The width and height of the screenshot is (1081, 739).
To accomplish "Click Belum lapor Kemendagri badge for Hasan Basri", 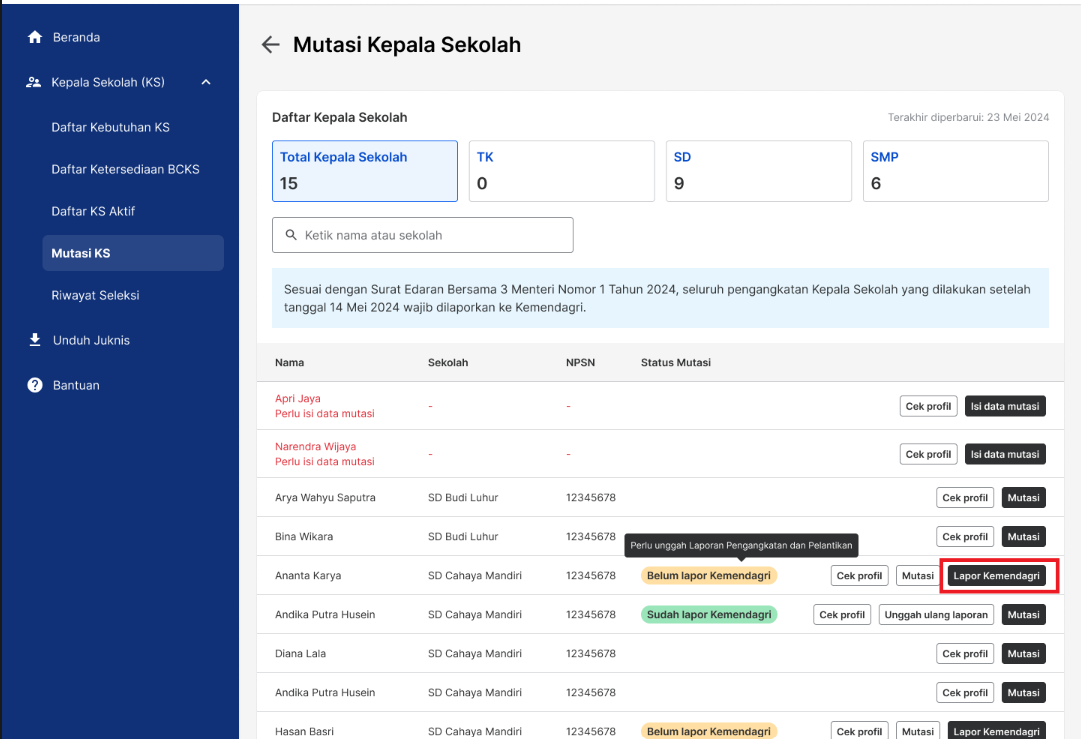I will [709, 731].
